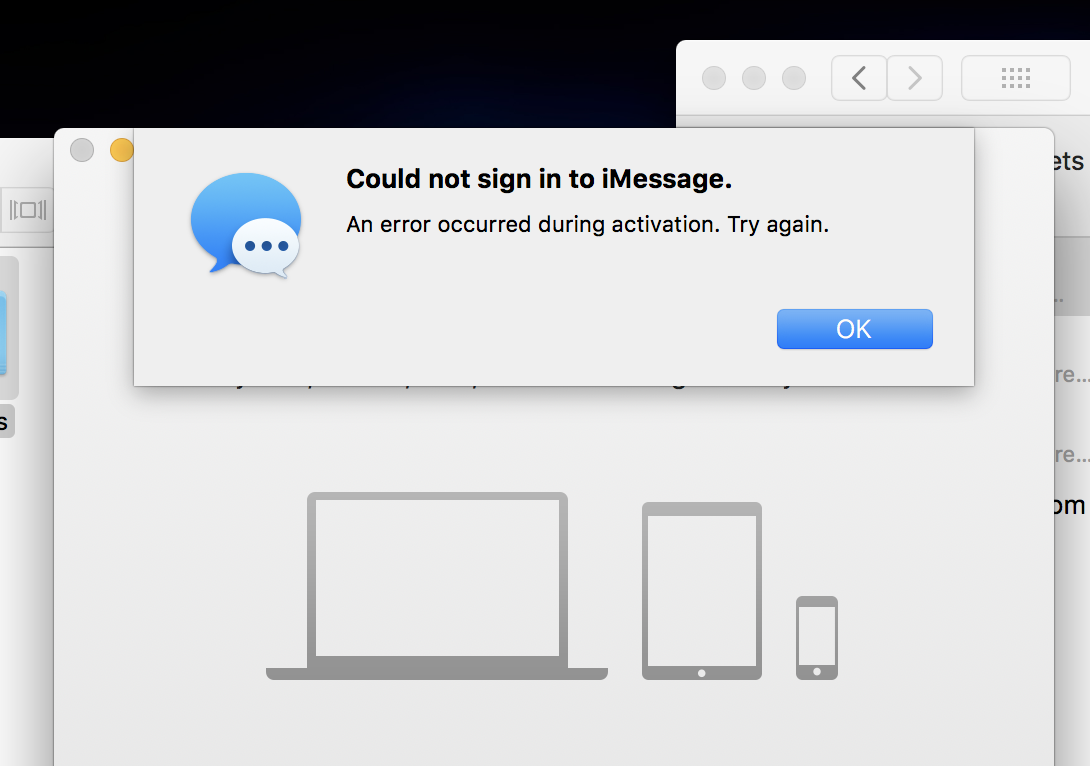Click the iPad tablet illustration
Viewport: 1090px width, 766px height.
pos(701,591)
